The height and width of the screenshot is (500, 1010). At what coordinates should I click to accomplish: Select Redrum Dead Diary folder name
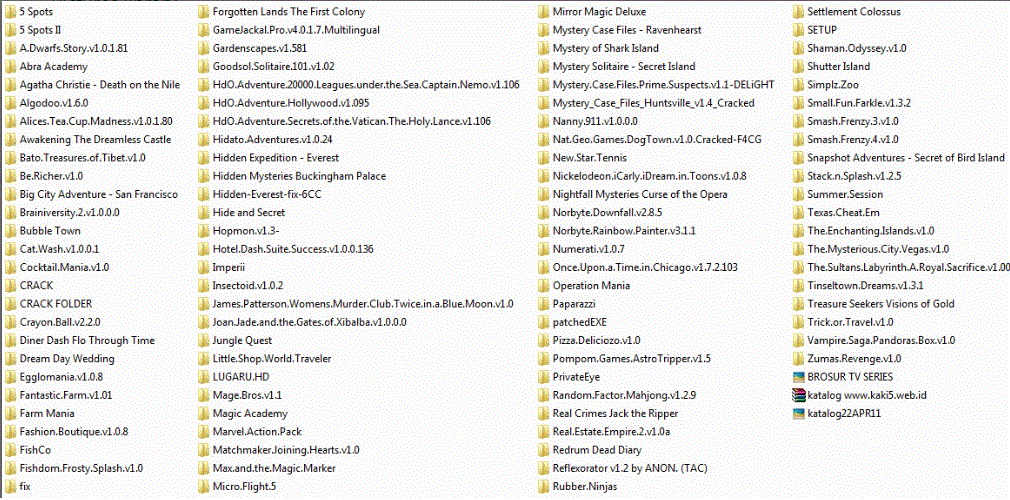click(x=597, y=450)
